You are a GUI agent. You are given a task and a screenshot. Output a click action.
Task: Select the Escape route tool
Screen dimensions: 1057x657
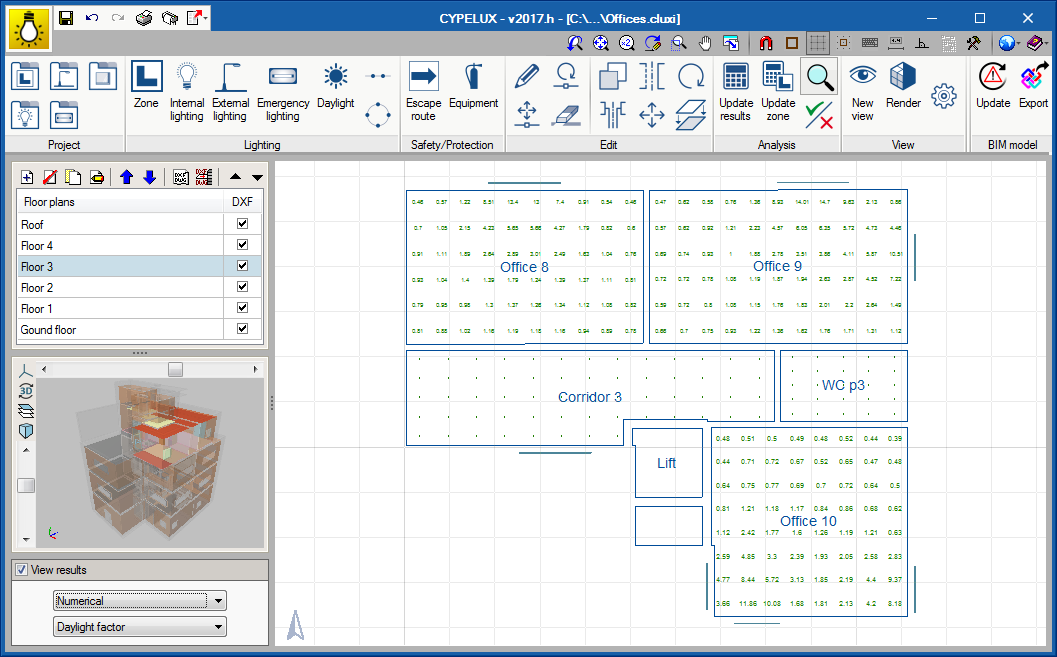click(x=423, y=86)
